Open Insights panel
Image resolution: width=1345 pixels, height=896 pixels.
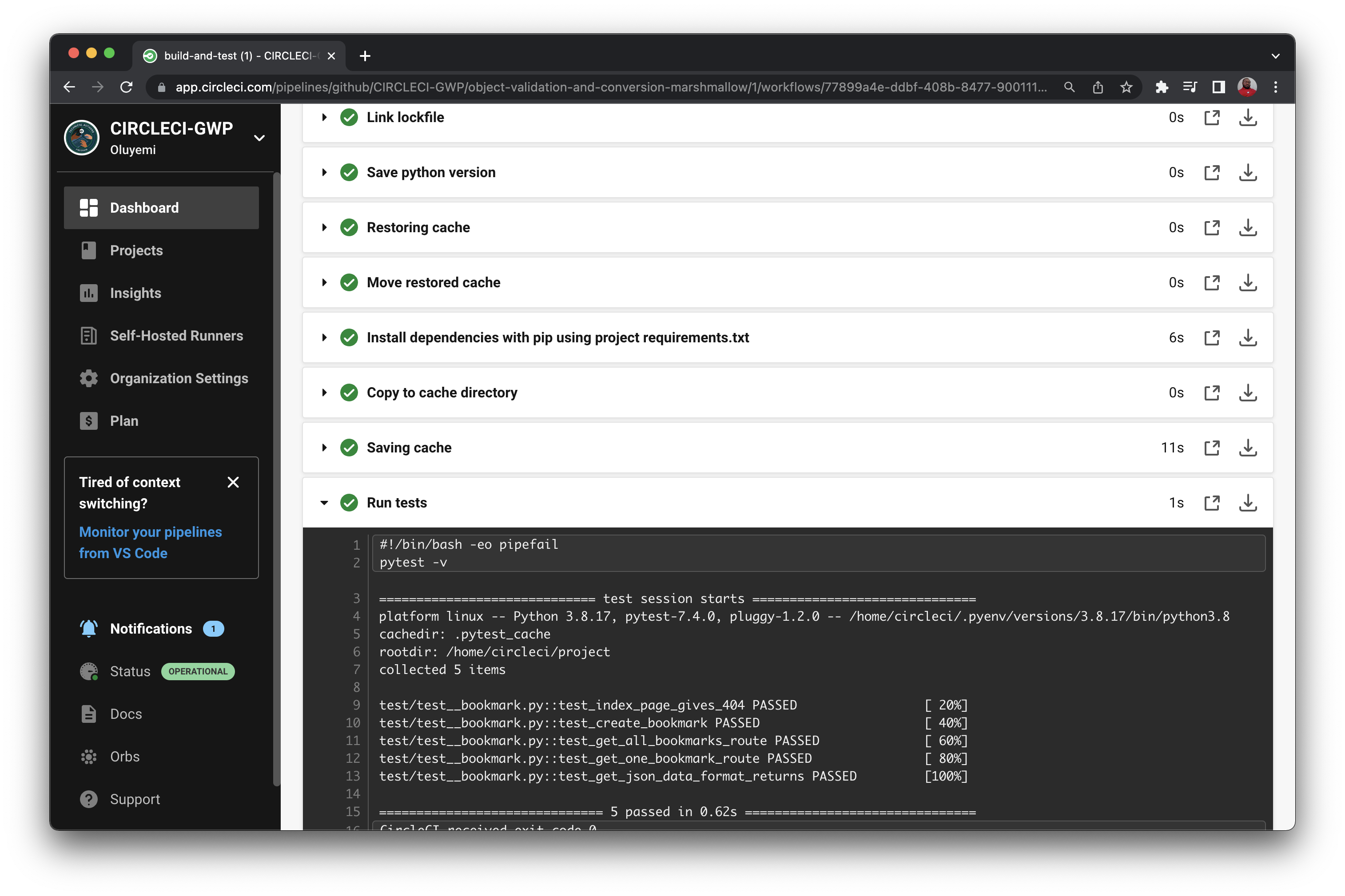135,293
